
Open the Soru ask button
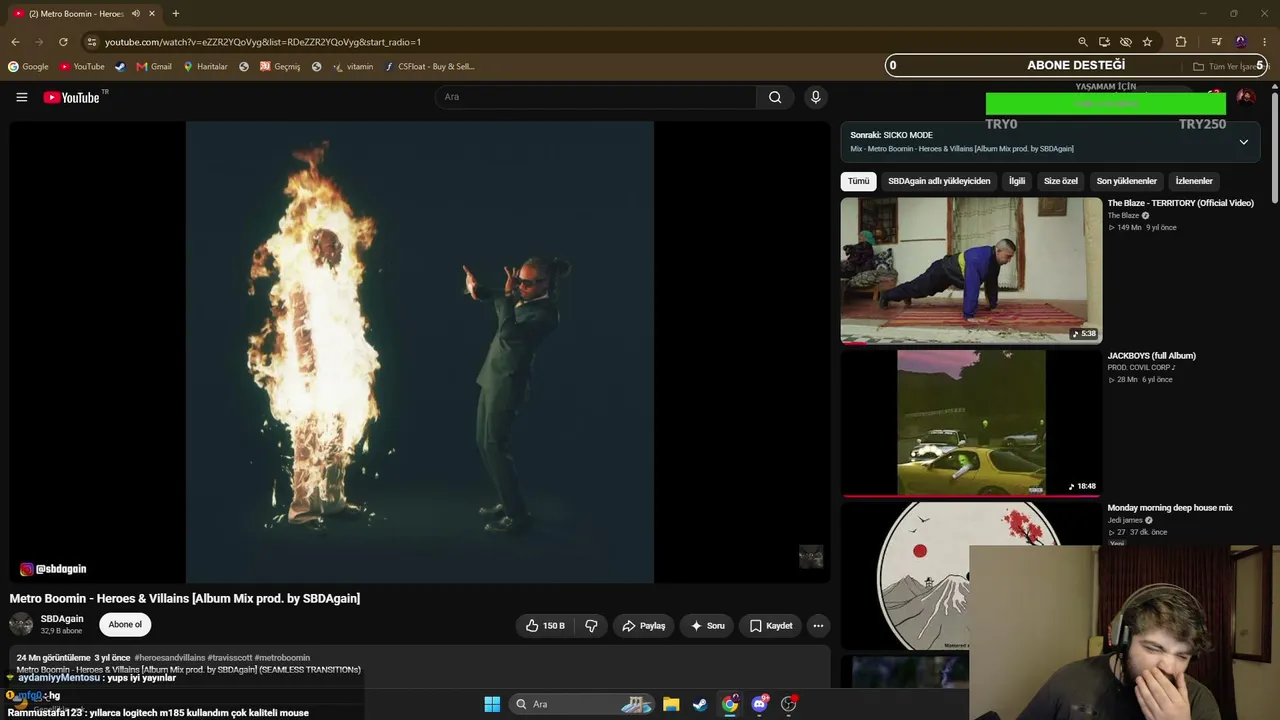pyautogui.click(x=707, y=626)
